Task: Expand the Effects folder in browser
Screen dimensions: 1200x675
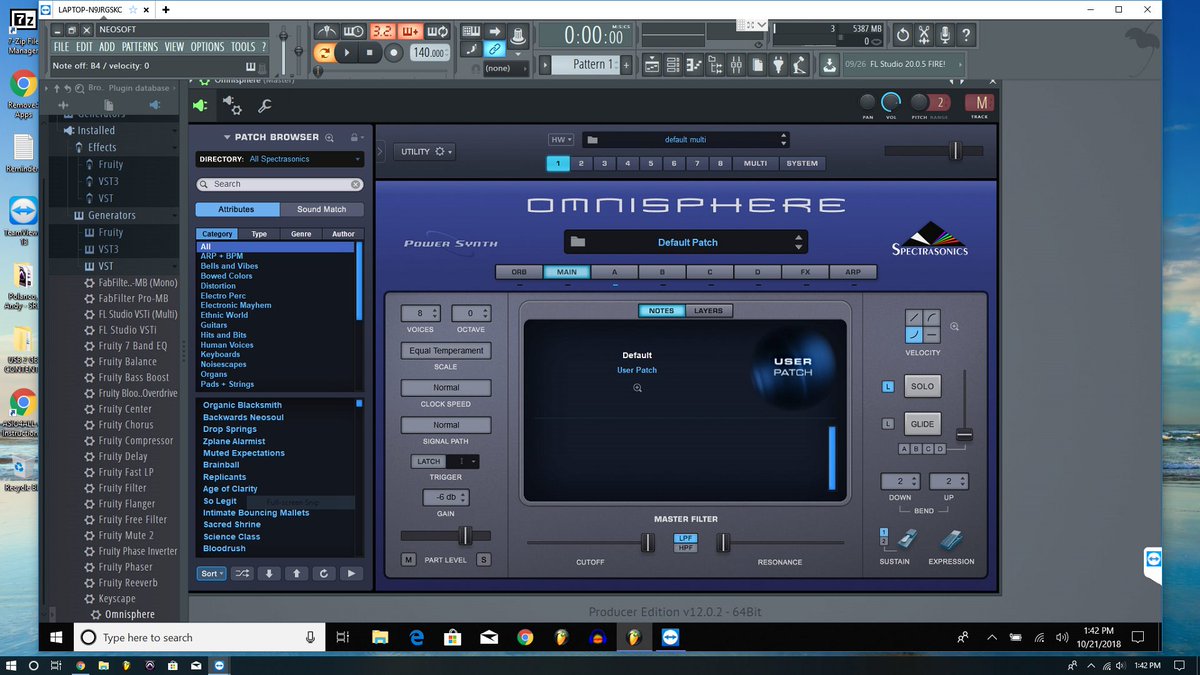Action: click(102, 147)
